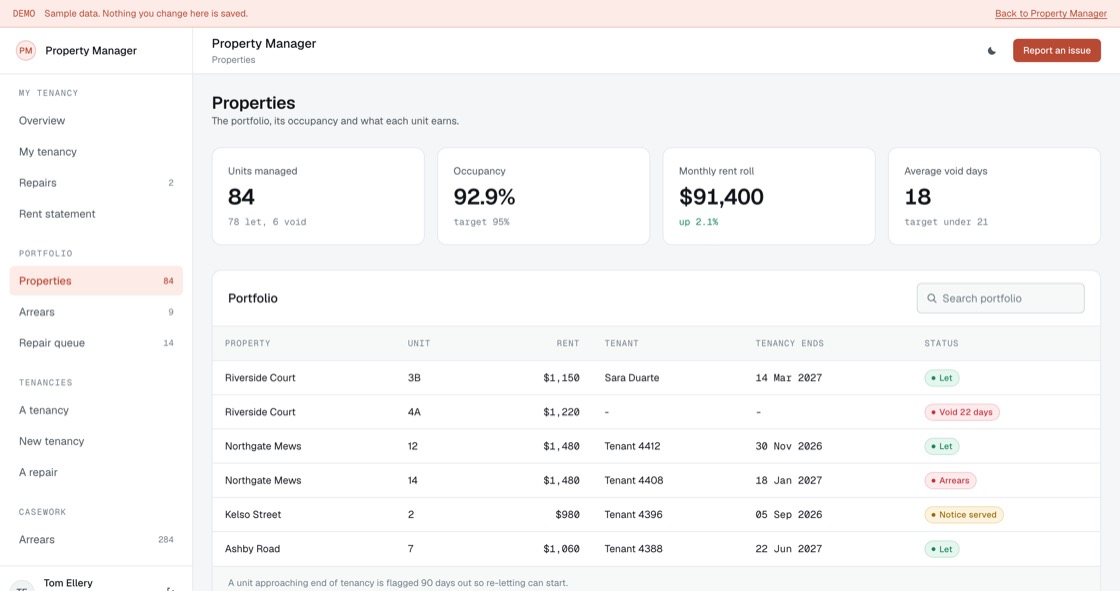Open the Repair queue page
1120x591 pixels.
point(96,343)
